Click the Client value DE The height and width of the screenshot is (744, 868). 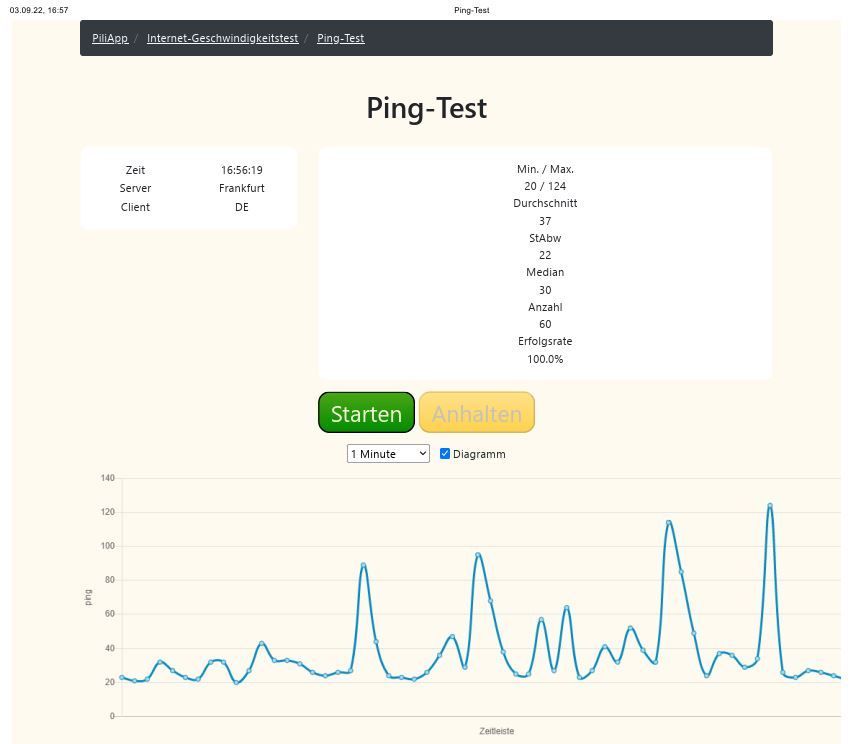click(x=241, y=207)
